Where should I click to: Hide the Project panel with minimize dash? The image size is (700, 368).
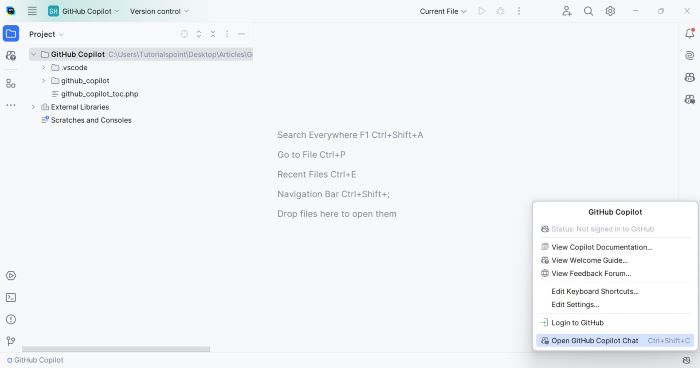tap(242, 34)
